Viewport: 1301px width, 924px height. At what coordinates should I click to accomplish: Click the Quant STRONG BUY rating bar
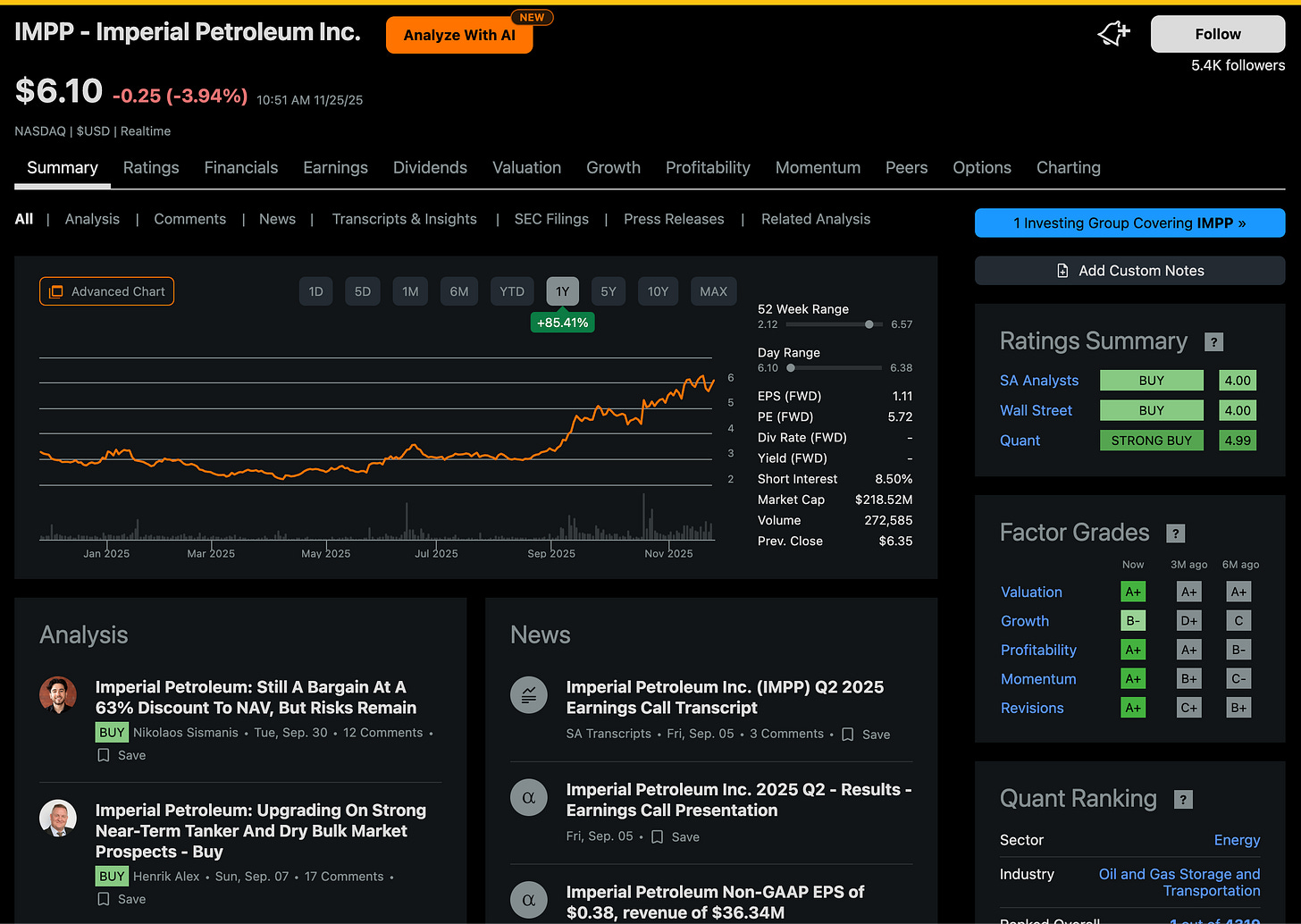[1151, 441]
